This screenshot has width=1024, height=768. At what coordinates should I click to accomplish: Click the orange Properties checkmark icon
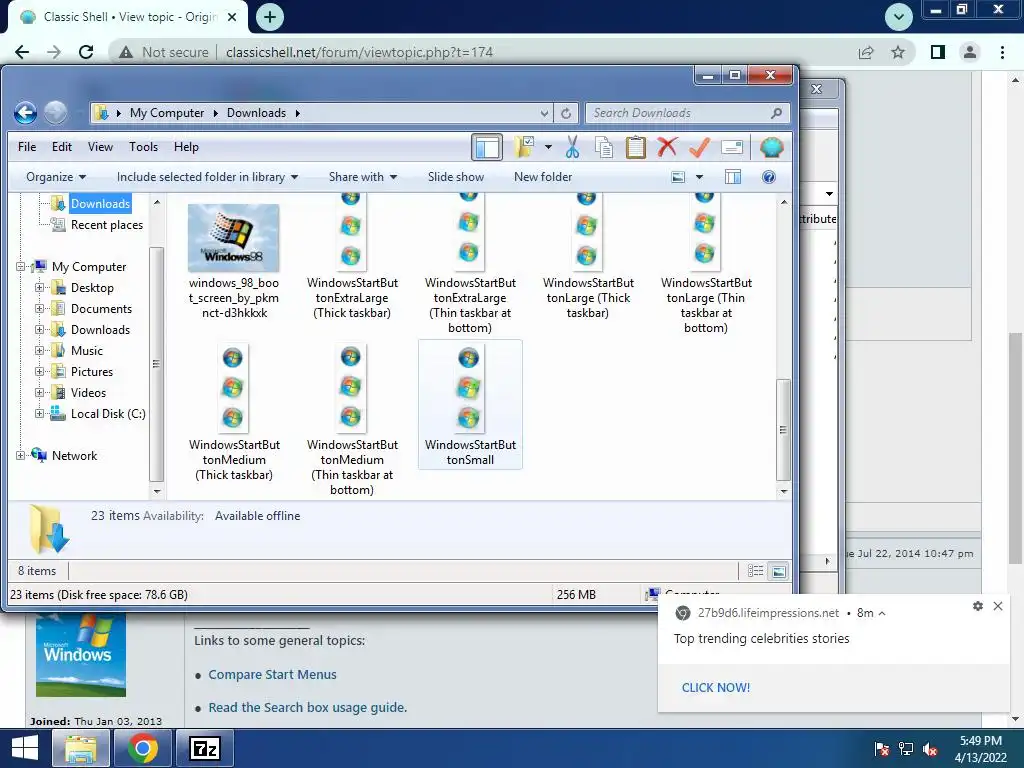click(699, 147)
